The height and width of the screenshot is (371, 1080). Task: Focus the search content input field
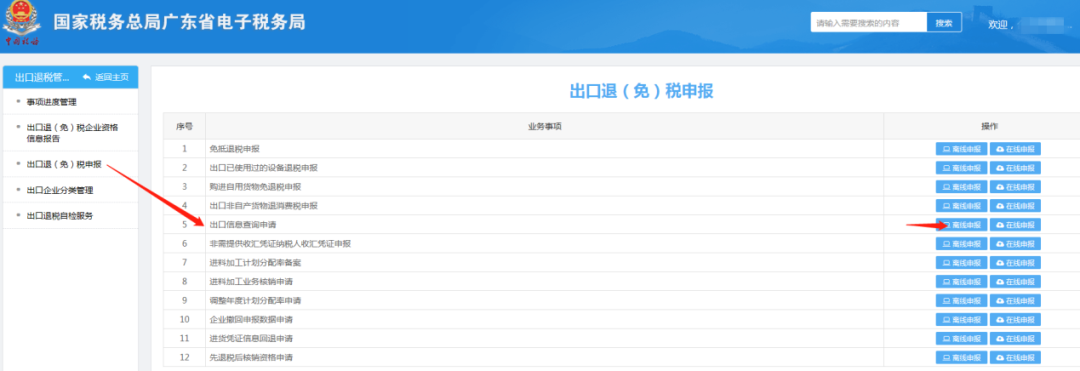(869, 23)
